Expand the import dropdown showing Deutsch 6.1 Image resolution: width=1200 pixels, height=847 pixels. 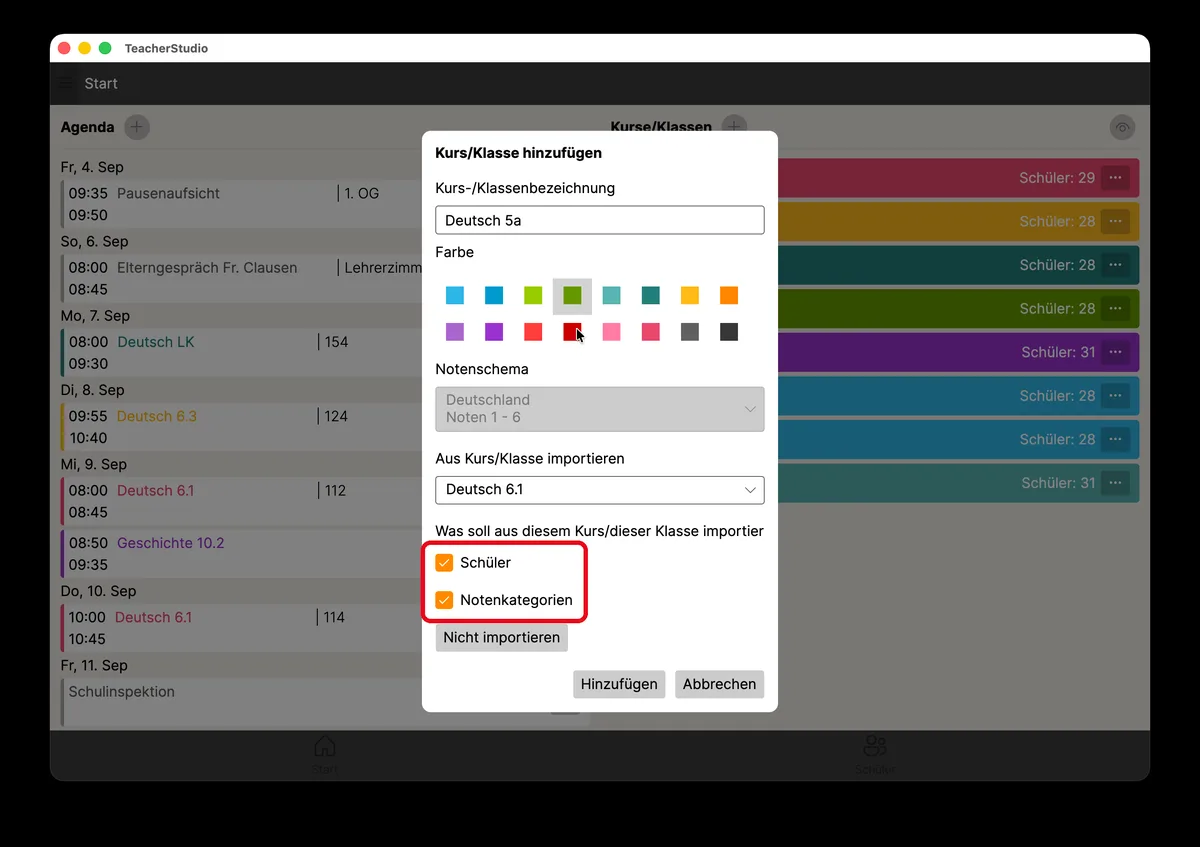point(600,490)
